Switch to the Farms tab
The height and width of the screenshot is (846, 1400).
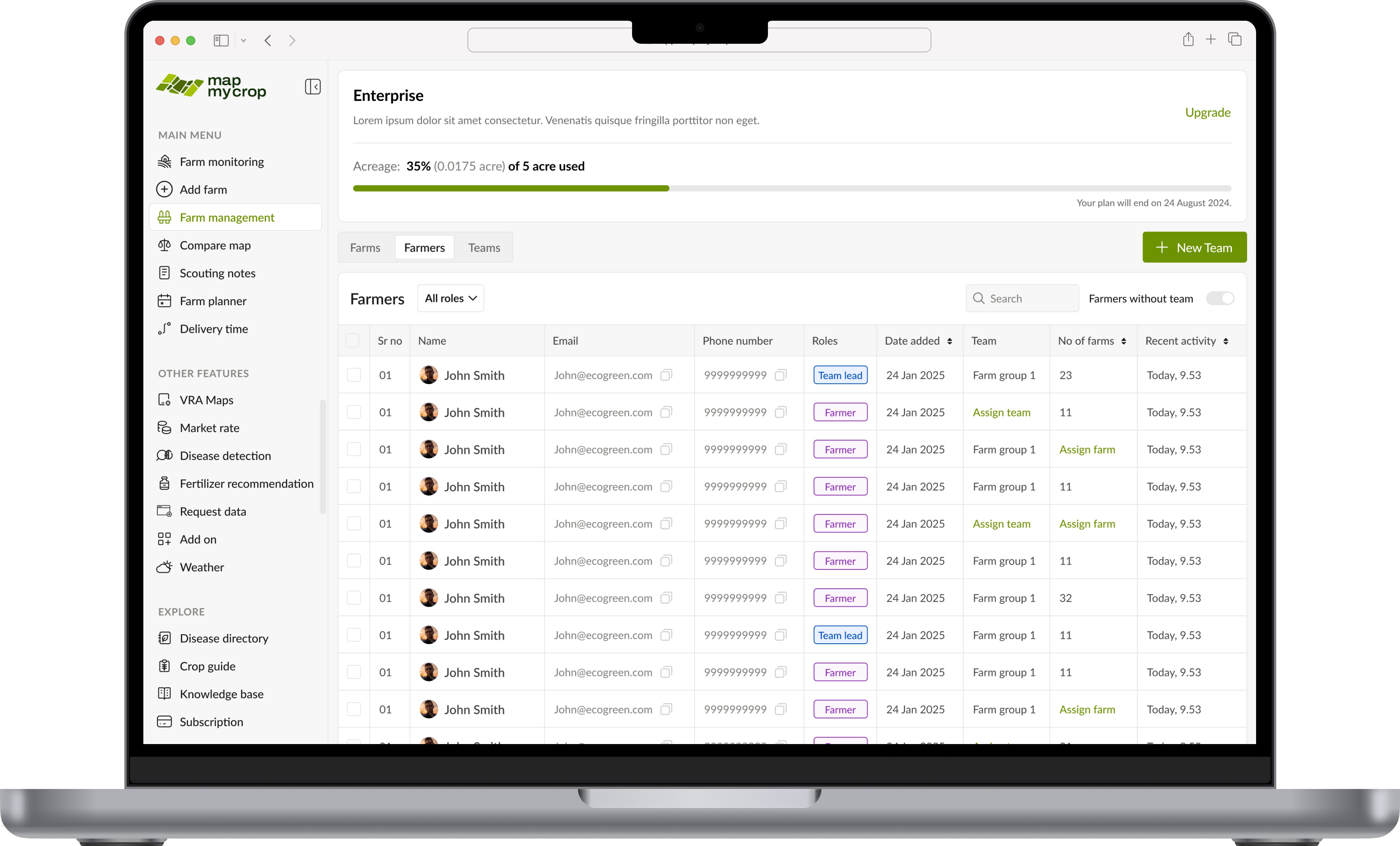(365, 247)
